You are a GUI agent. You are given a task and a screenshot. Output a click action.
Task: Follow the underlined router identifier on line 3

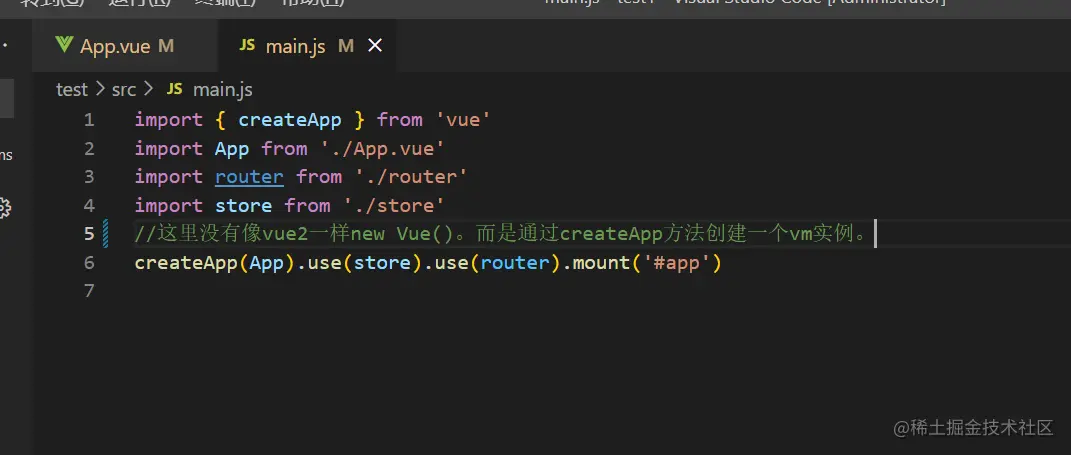coord(249,177)
